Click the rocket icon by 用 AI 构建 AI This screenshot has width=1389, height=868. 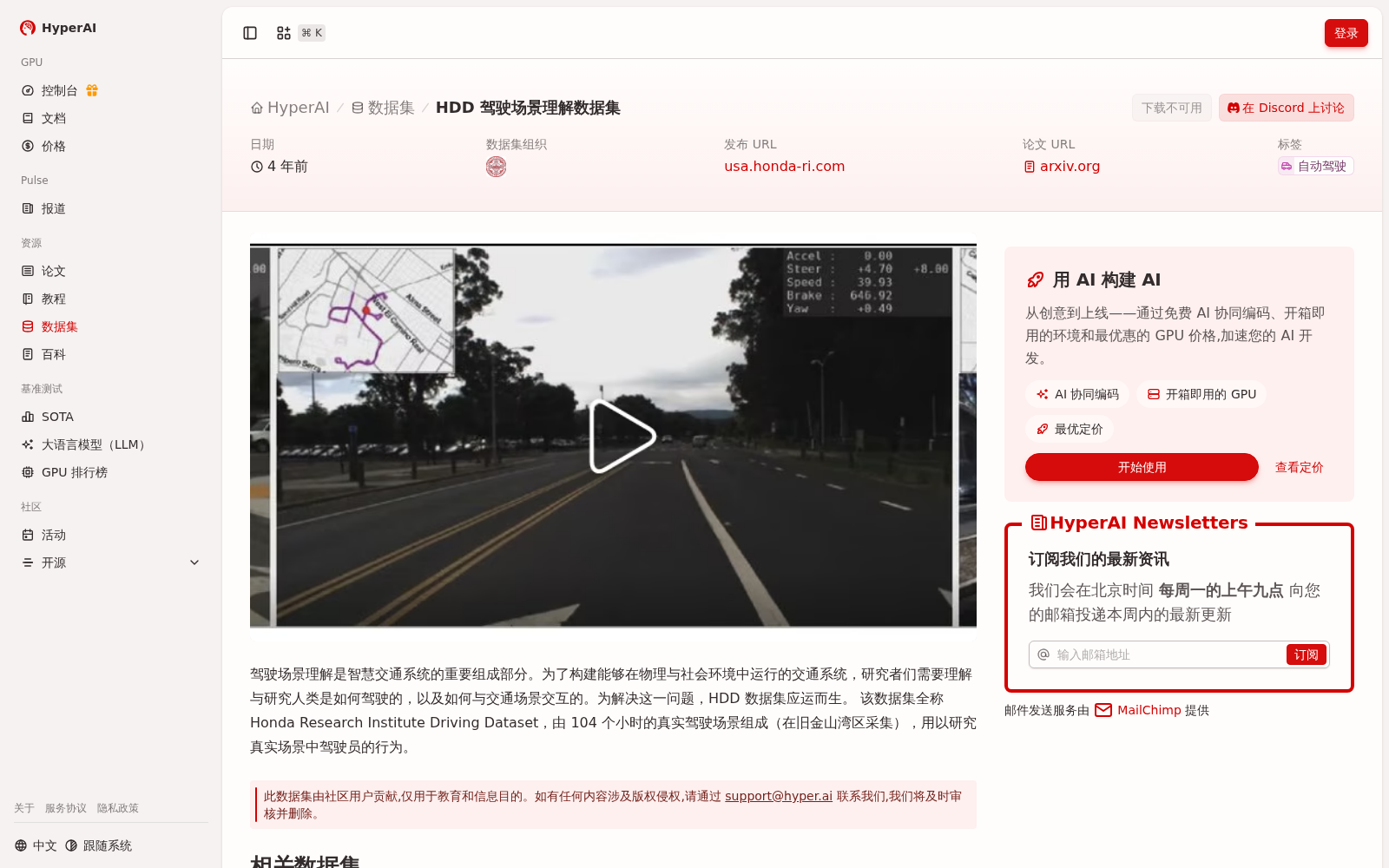click(1035, 279)
